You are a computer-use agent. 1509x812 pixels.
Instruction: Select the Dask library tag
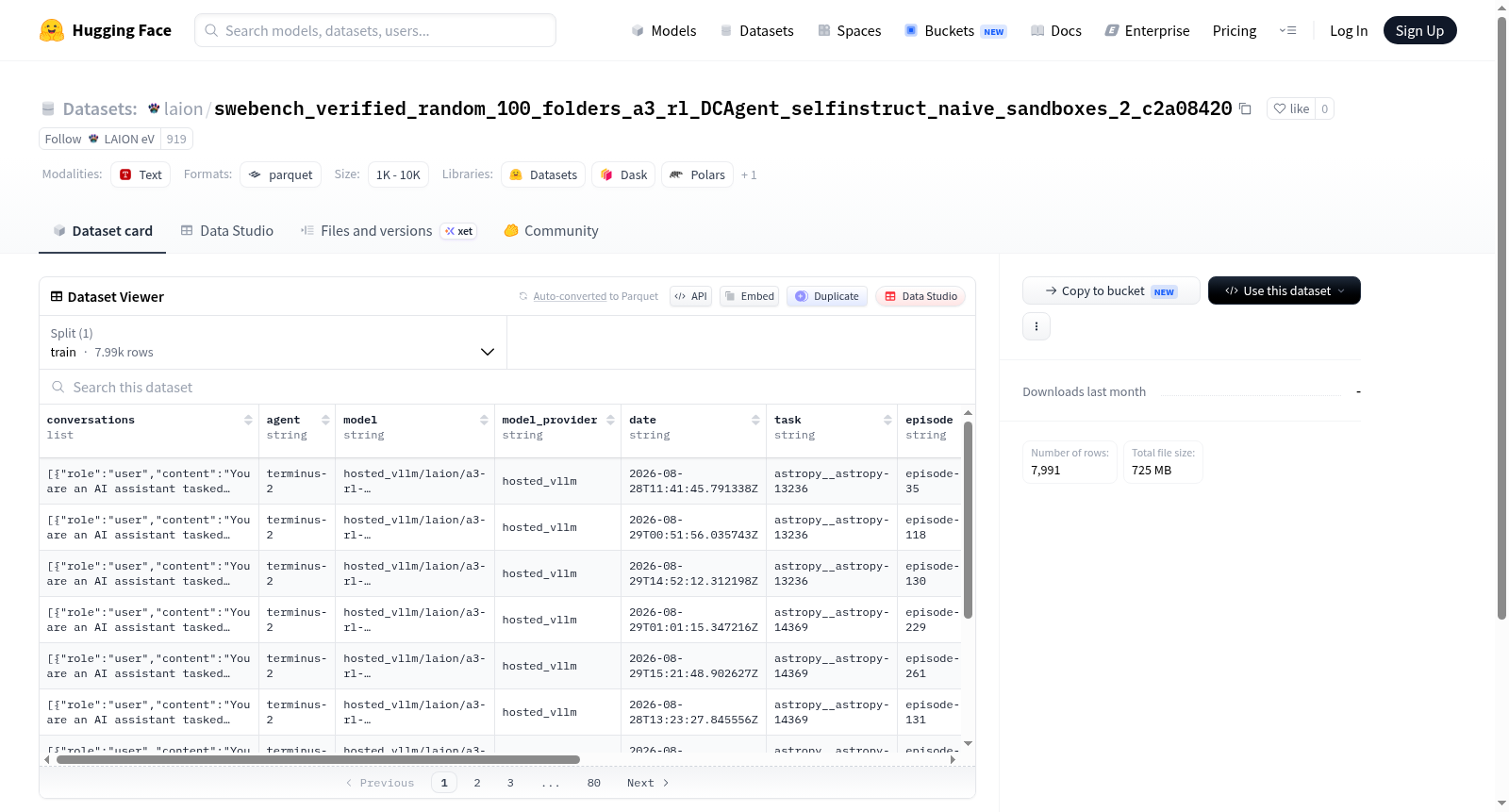623,174
